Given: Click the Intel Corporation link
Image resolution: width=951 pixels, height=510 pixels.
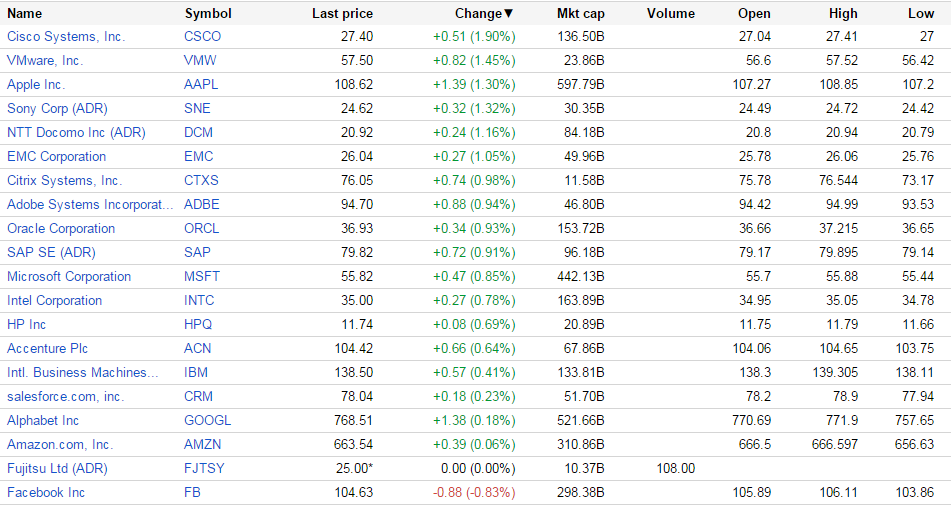Looking at the screenshot, I should coord(55,300).
